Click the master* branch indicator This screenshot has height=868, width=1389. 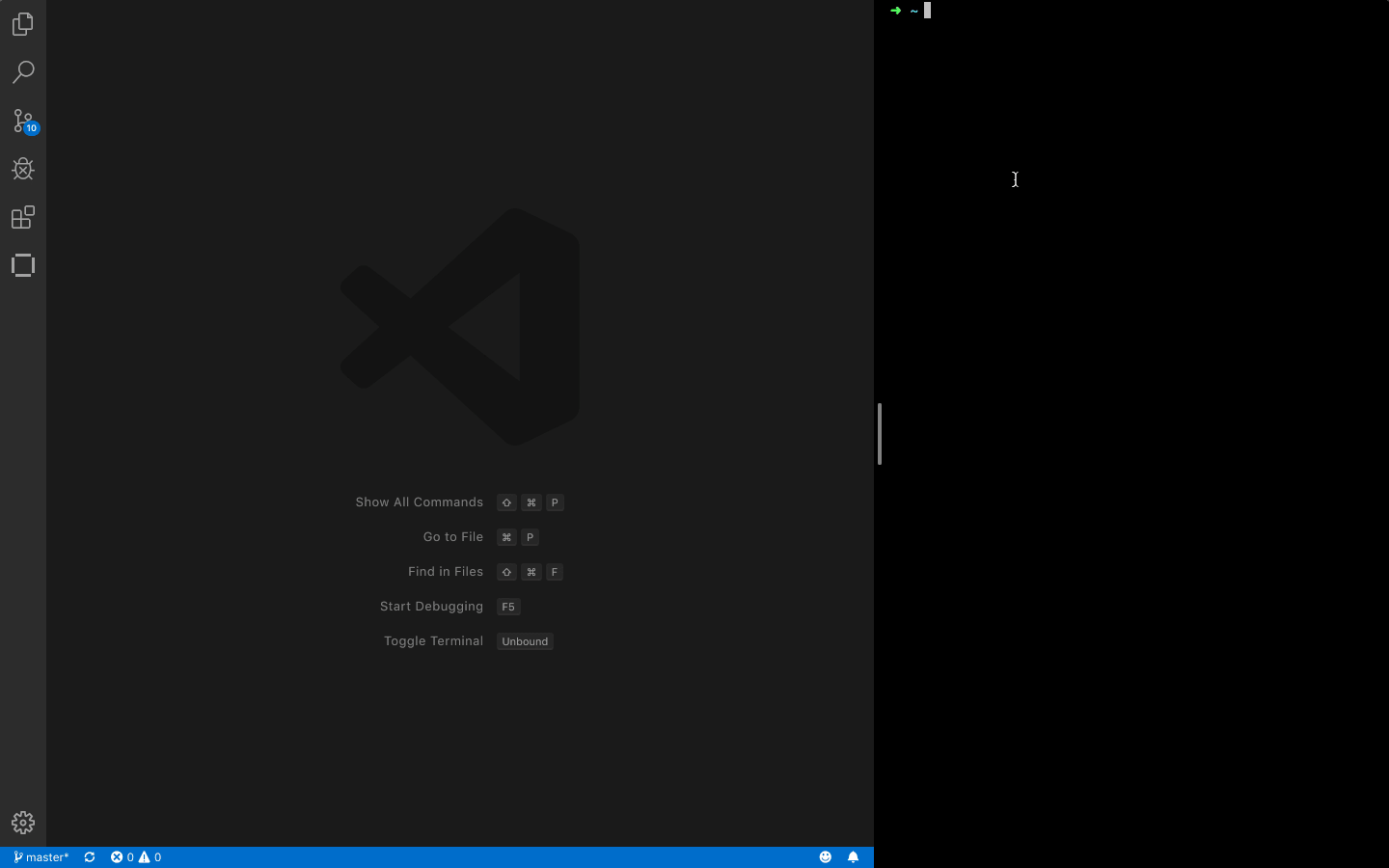tap(41, 857)
